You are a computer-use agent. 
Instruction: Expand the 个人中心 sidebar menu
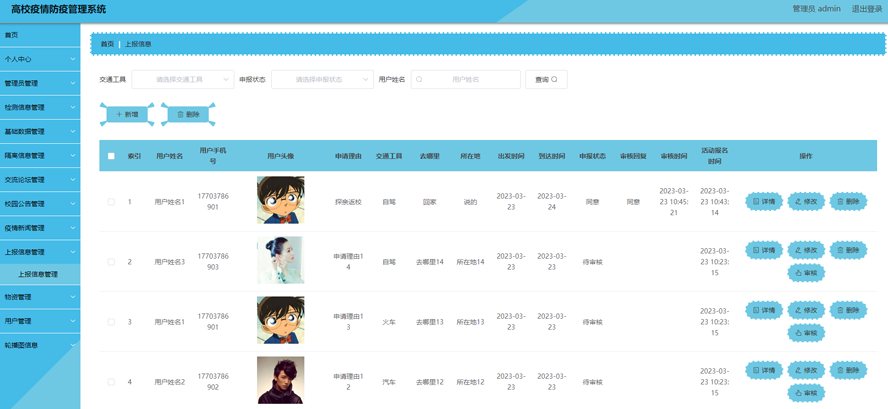[x=40, y=59]
